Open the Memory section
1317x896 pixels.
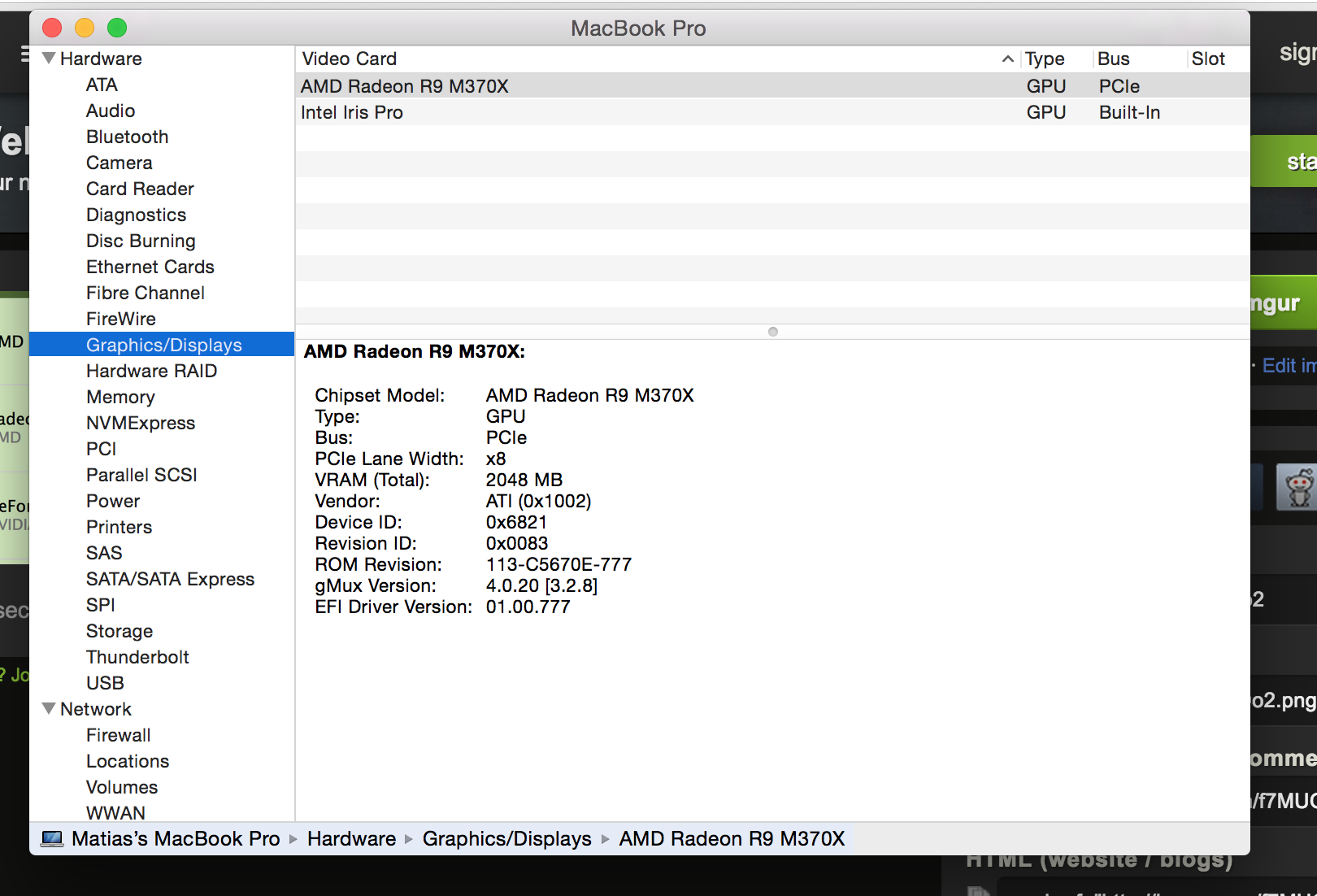120,397
